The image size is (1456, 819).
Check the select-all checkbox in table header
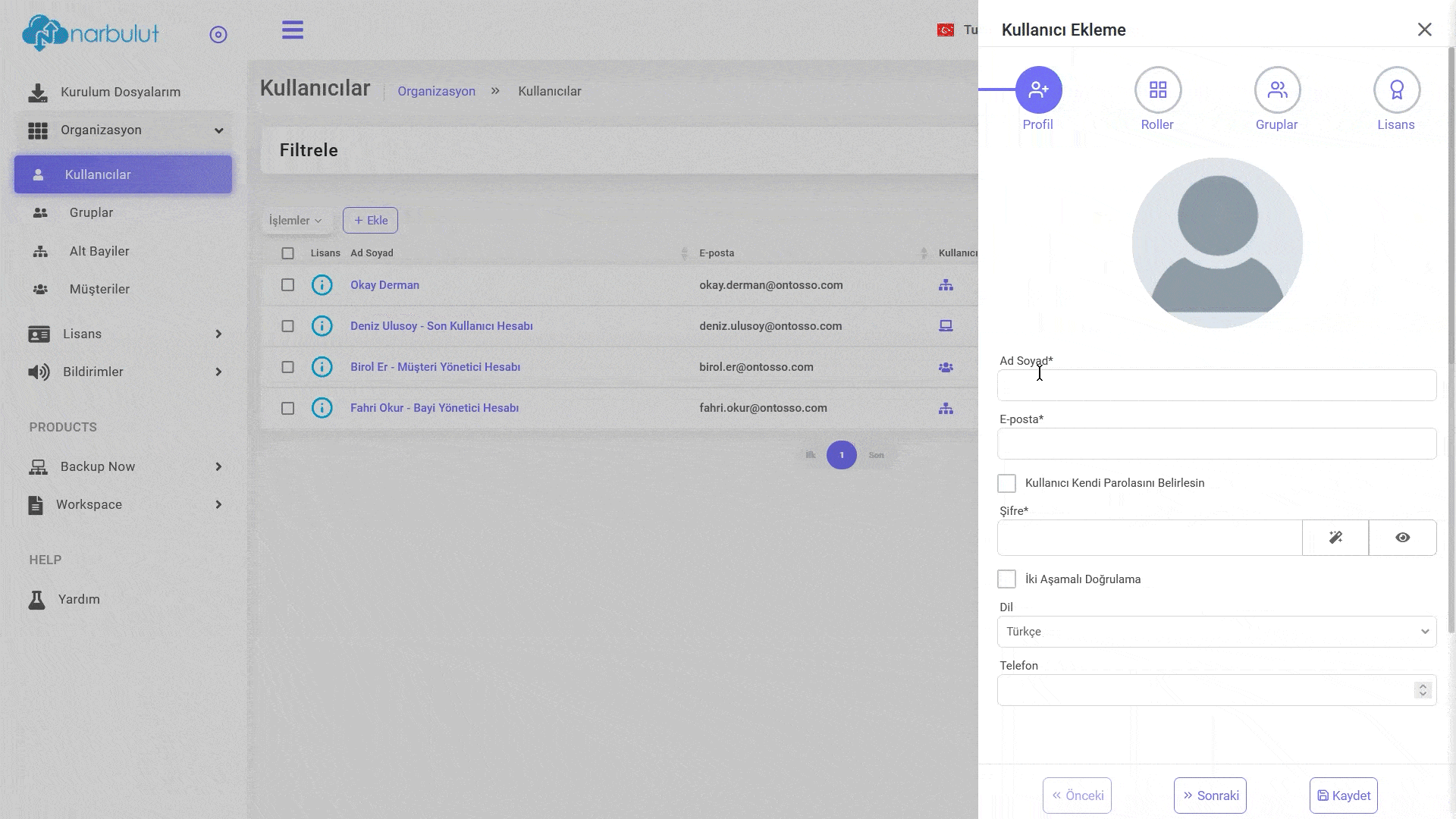(x=287, y=253)
